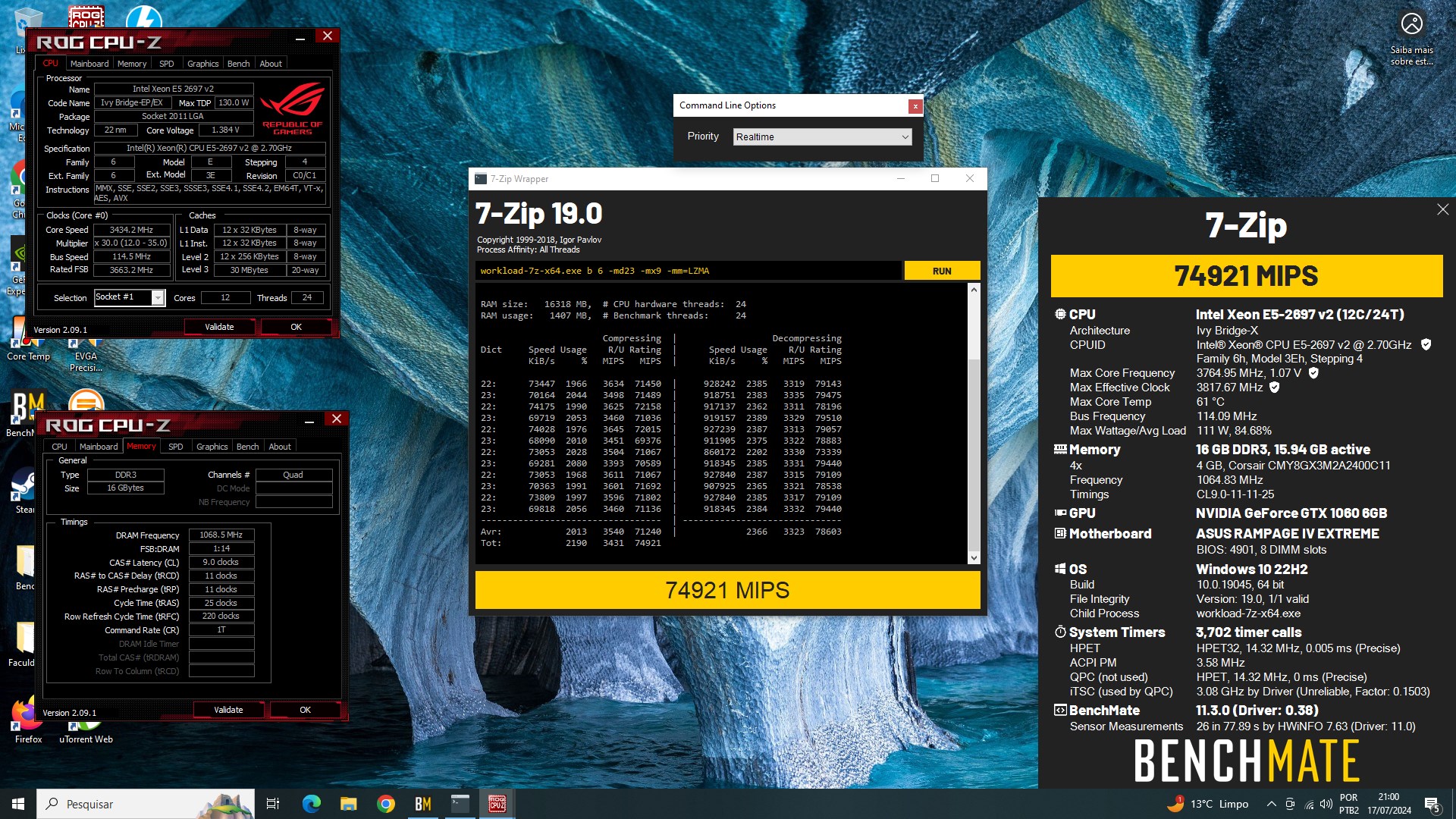Click the Meet Now tray icon
The height and width of the screenshot is (819, 1456).
pos(1290,804)
